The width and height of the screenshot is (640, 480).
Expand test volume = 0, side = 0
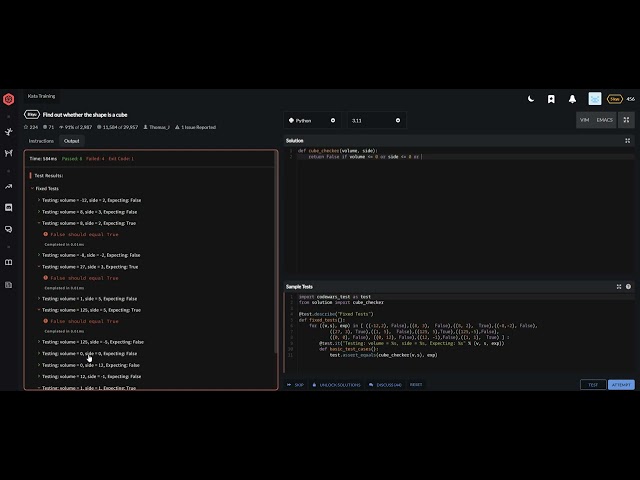pyautogui.click(x=87, y=354)
